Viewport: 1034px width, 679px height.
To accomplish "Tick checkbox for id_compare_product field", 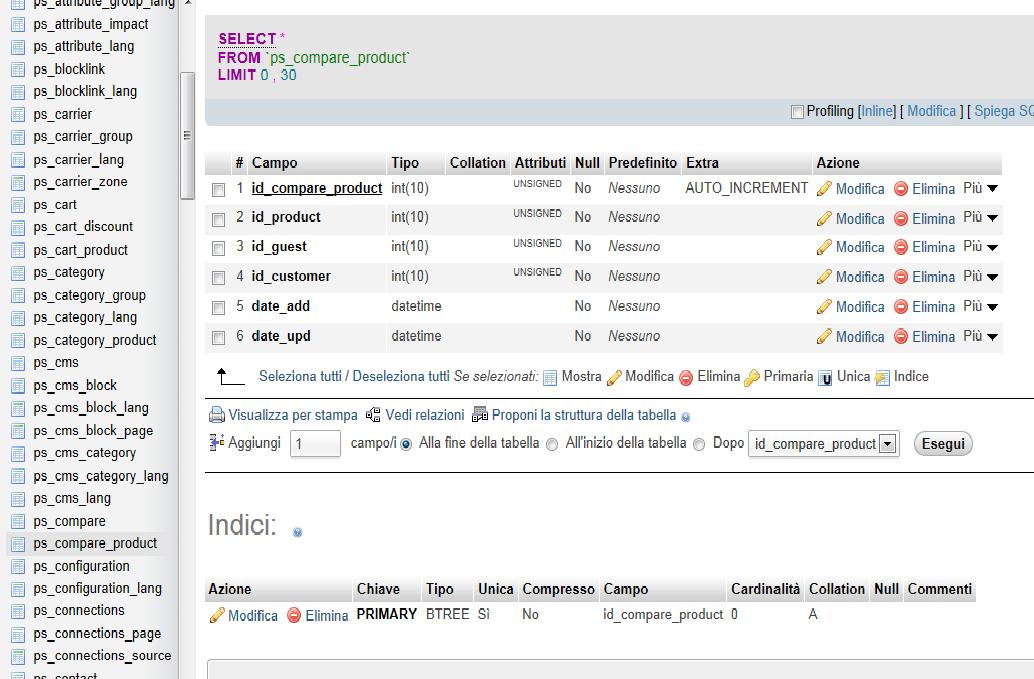I will point(218,190).
